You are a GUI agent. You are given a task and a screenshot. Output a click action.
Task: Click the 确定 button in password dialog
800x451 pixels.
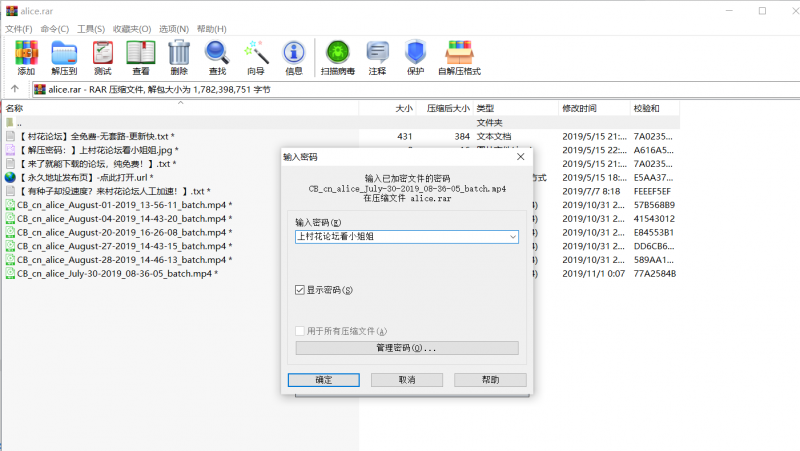pyautogui.click(x=324, y=380)
